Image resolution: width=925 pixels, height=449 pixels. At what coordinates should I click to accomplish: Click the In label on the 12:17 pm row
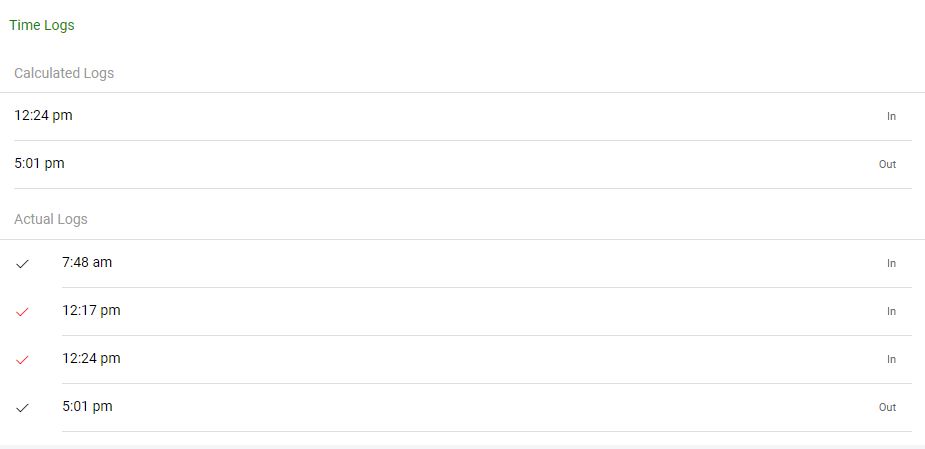(x=891, y=311)
